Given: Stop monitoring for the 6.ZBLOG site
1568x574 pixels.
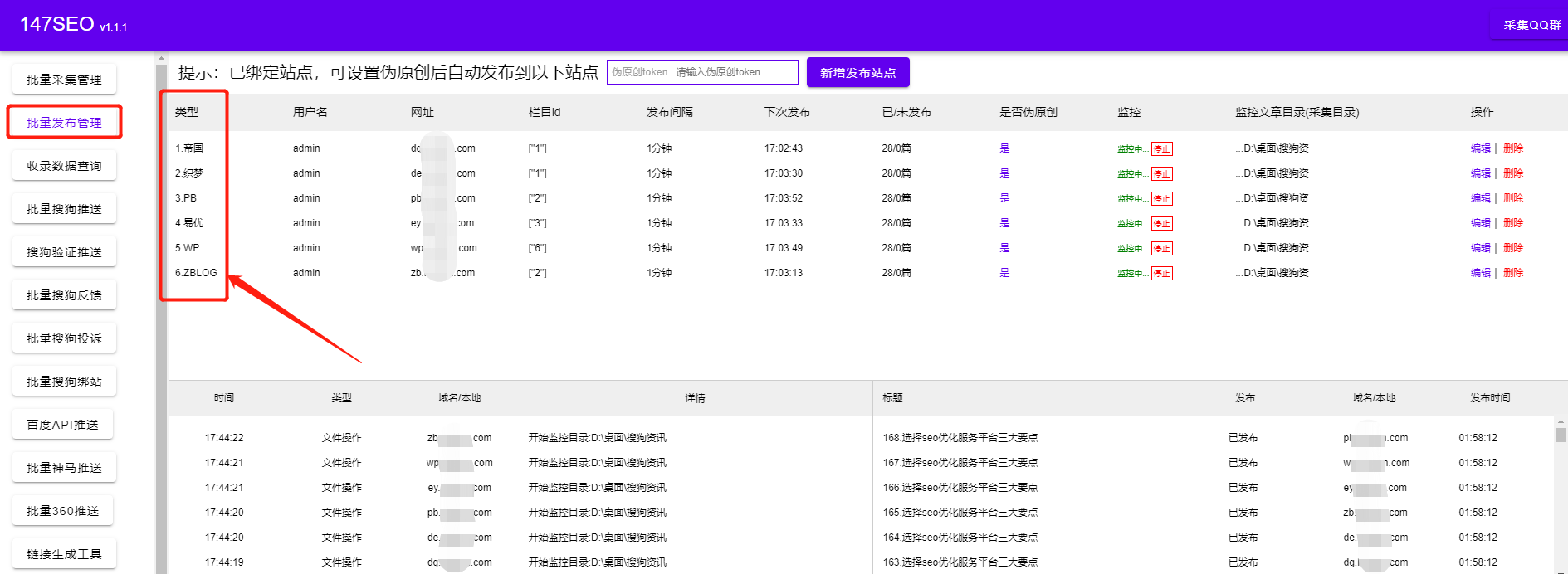Looking at the screenshot, I should 1161,274.
